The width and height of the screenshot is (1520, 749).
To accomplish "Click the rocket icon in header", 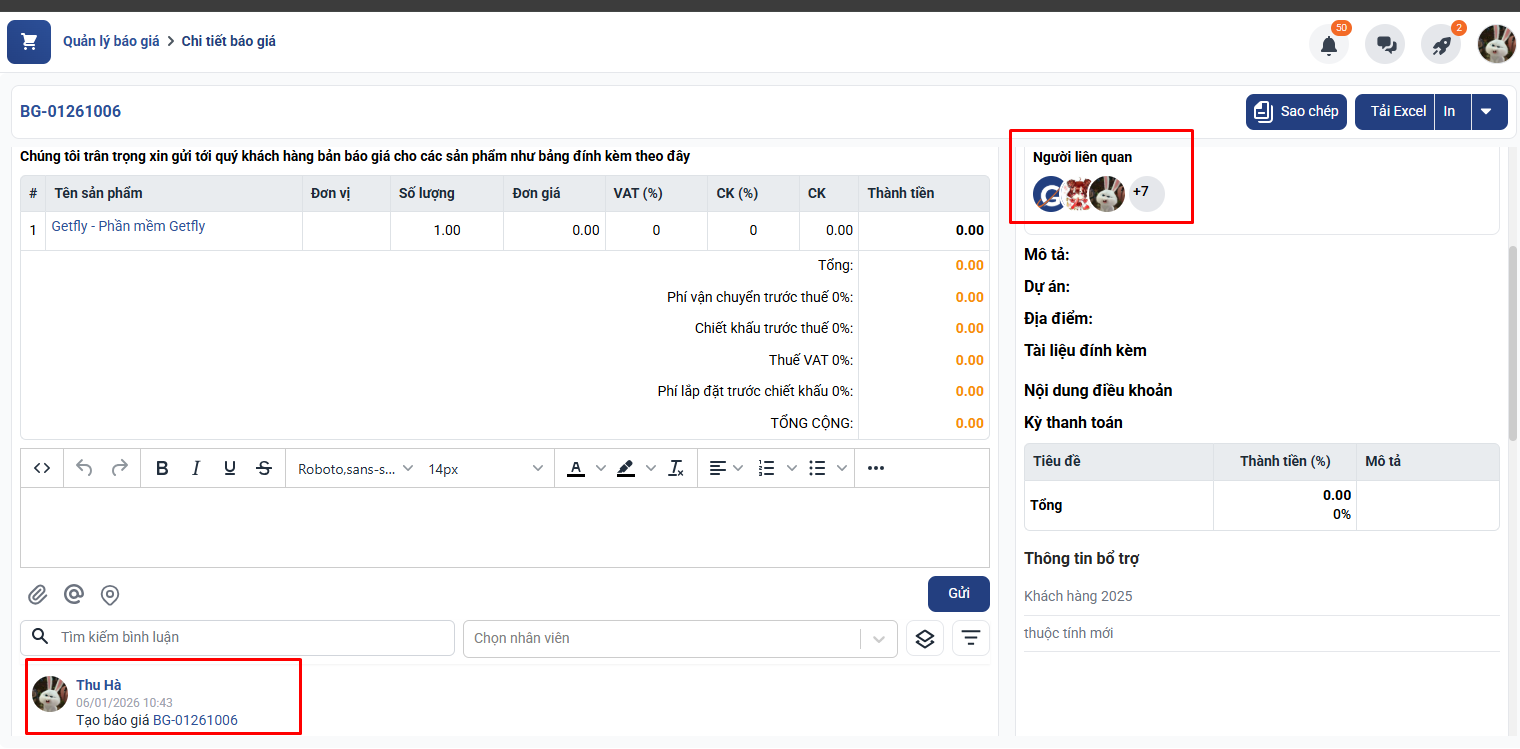I will click(x=1441, y=45).
